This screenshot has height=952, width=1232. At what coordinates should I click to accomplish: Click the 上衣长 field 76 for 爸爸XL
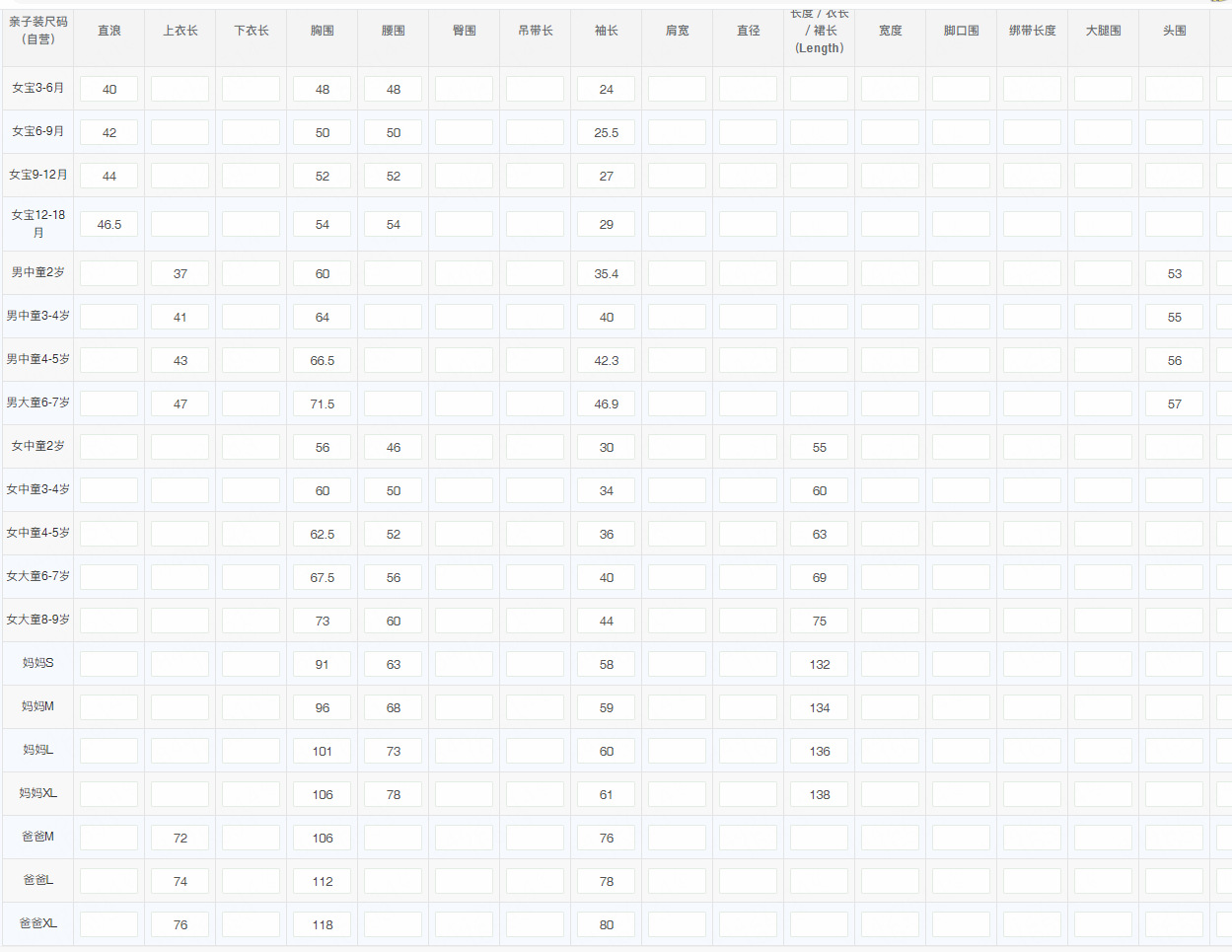[181, 924]
